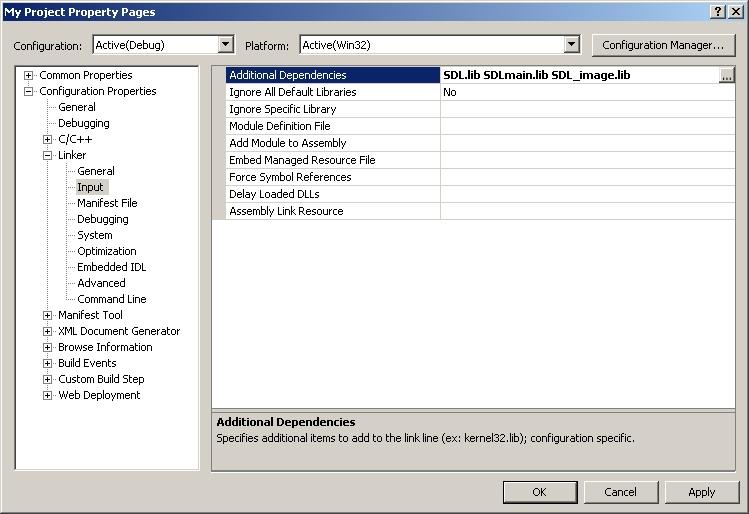Open the Debugging page under Linker
This screenshot has width=749, height=514.
(103, 219)
